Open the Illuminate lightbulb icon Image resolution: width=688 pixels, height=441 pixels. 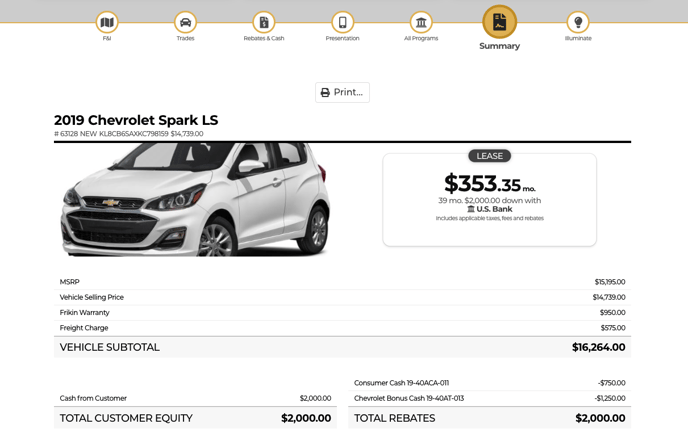point(578,22)
